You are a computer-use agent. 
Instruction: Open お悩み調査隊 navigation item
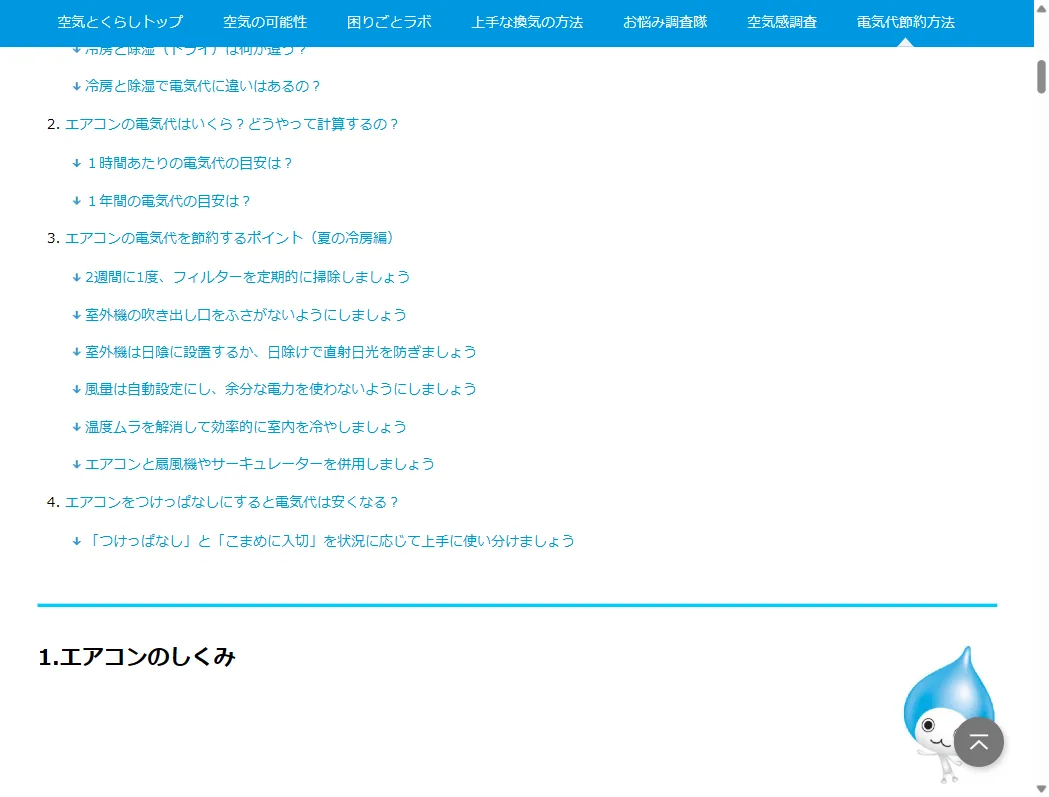point(665,22)
